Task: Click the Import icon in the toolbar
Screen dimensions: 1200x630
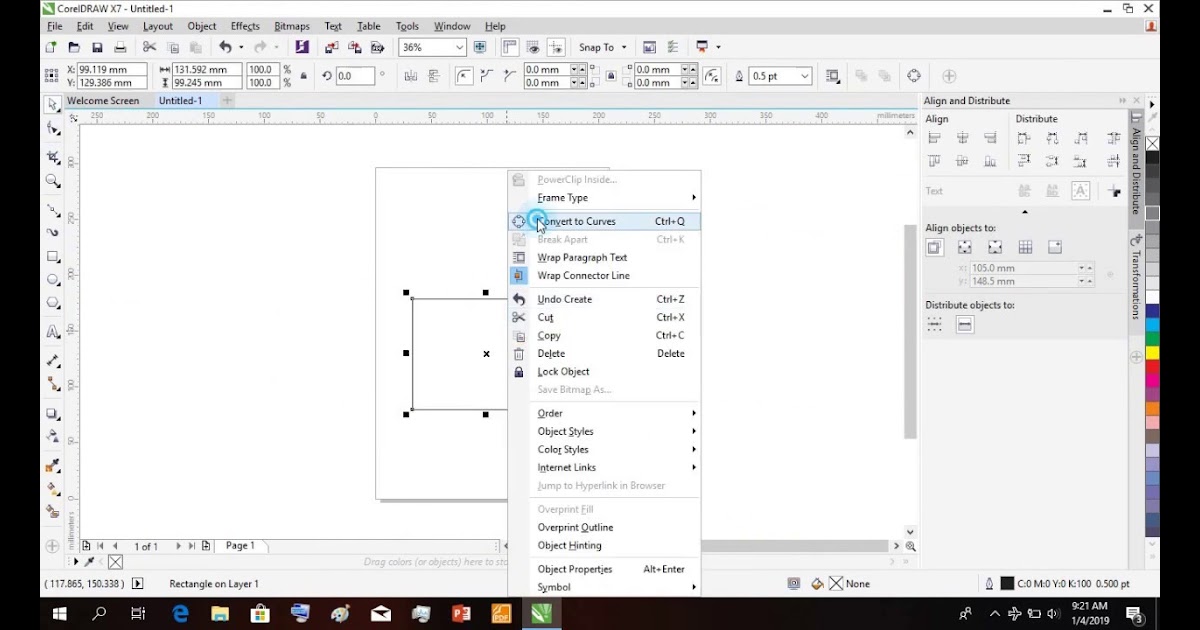Action: pyautogui.click(x=331, y=47)
